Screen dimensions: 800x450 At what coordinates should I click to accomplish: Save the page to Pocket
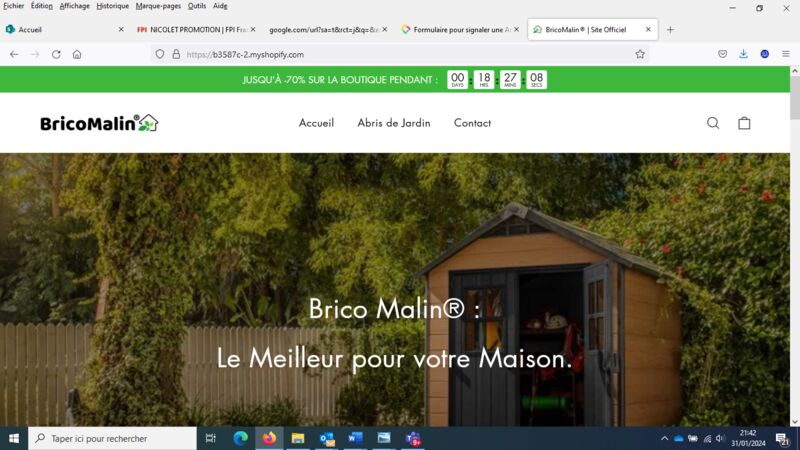[722, 54]
